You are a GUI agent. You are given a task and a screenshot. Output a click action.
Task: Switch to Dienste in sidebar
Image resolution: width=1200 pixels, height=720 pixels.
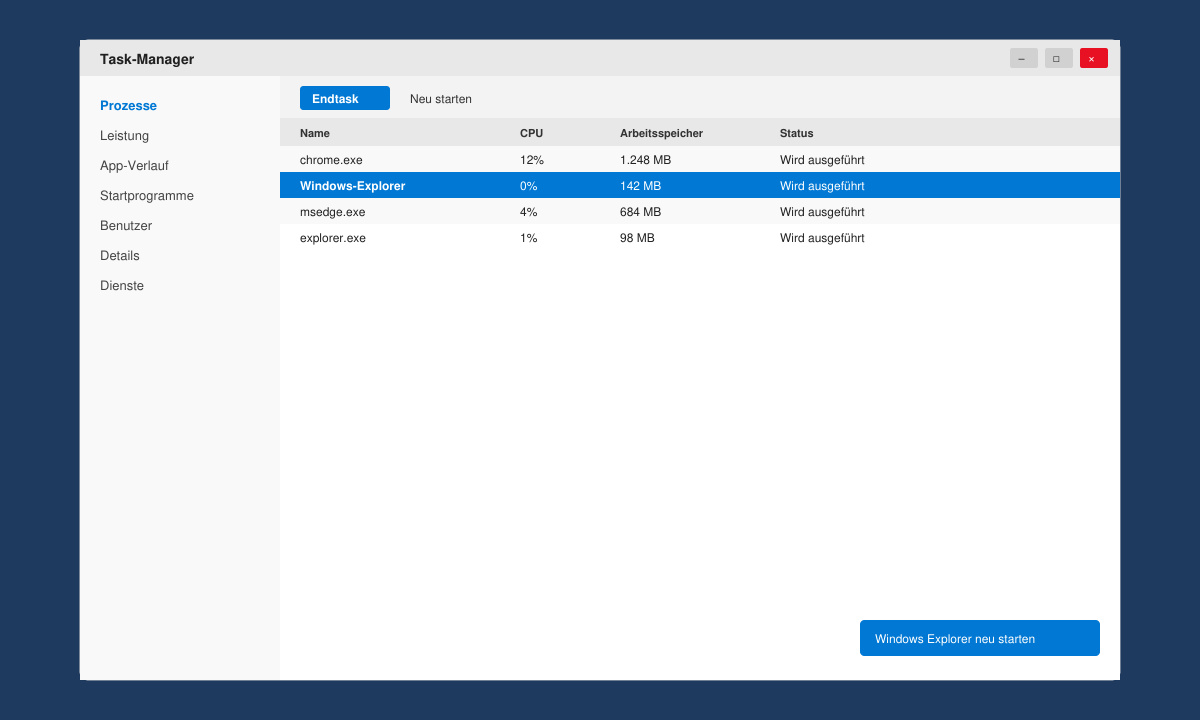(122, 286)
